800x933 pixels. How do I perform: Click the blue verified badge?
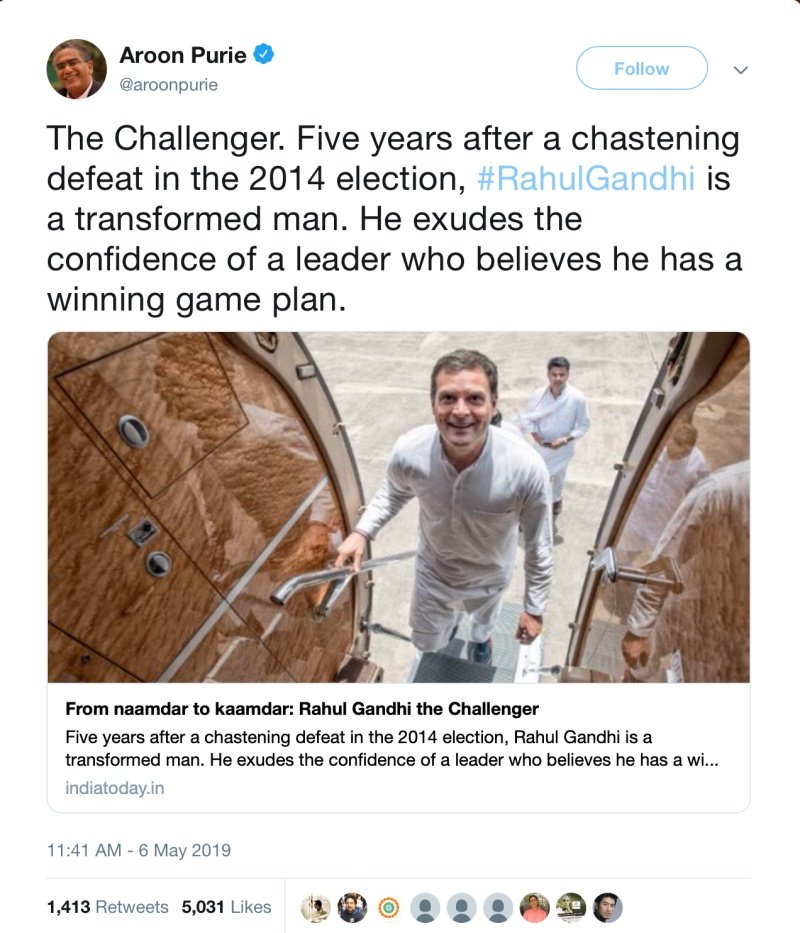point(264,55)
